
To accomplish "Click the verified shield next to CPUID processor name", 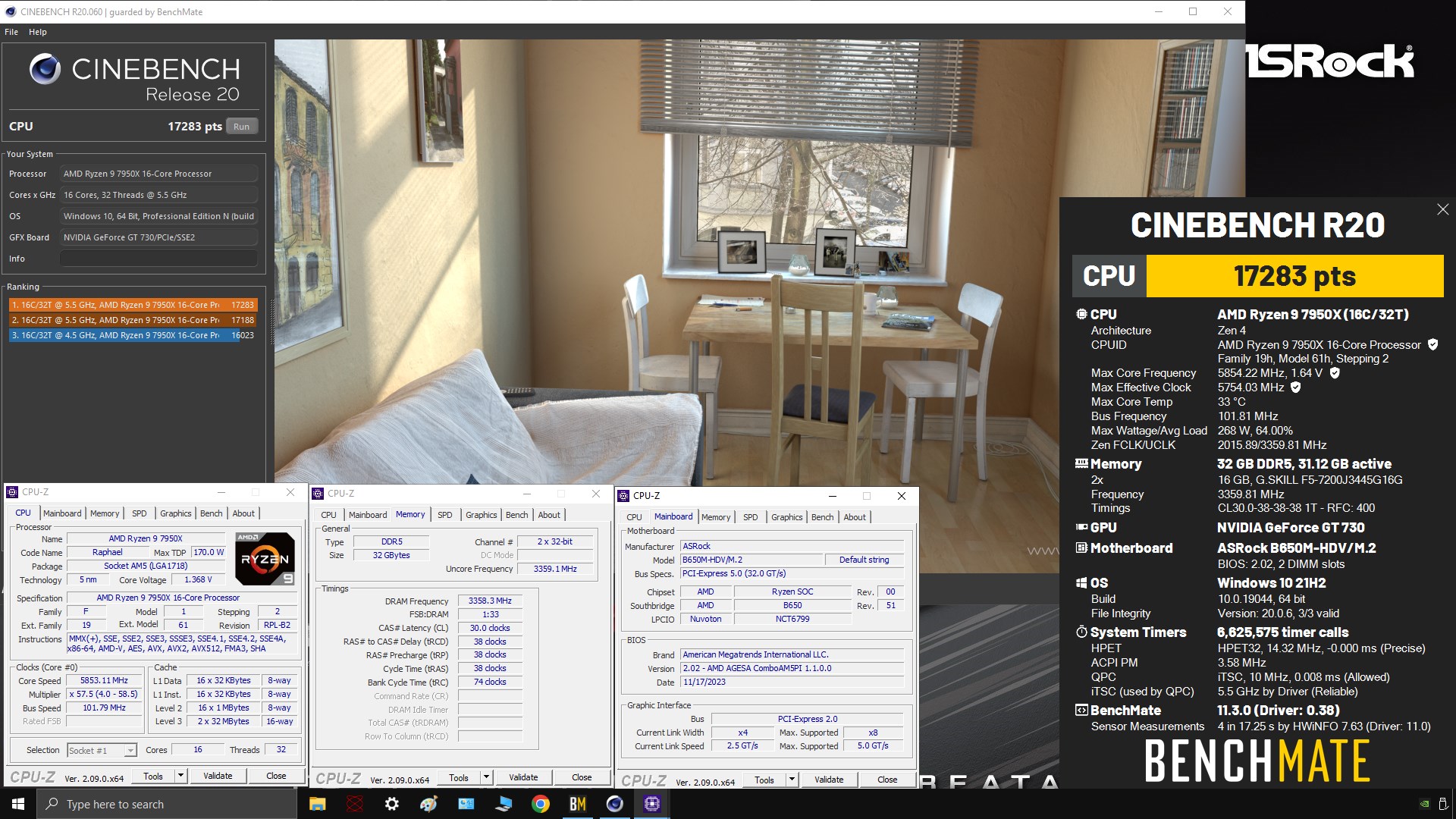I will tap(1432, 344).
